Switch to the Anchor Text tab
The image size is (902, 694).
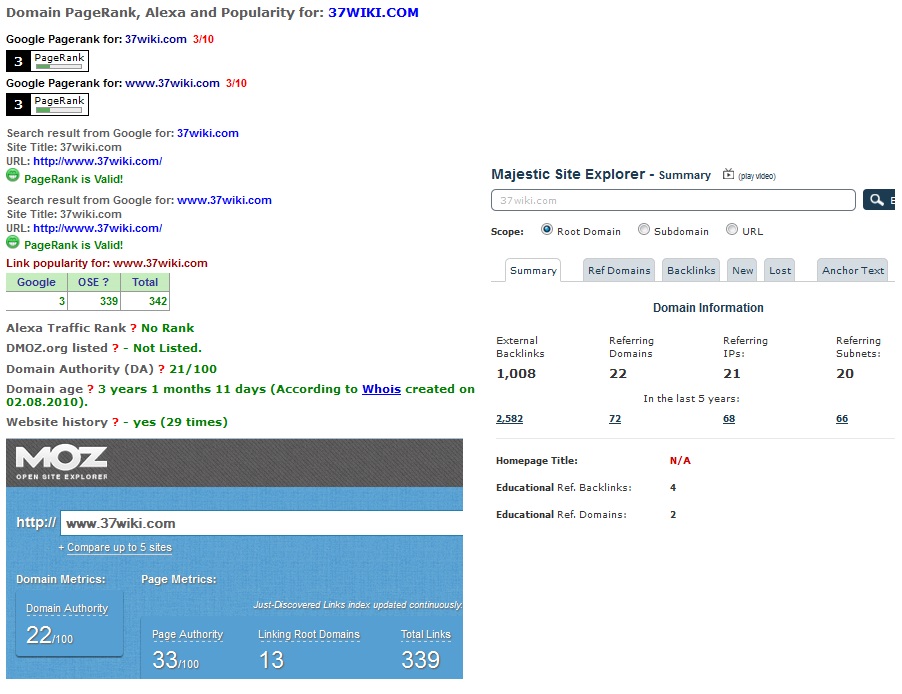tap(853, 270)
